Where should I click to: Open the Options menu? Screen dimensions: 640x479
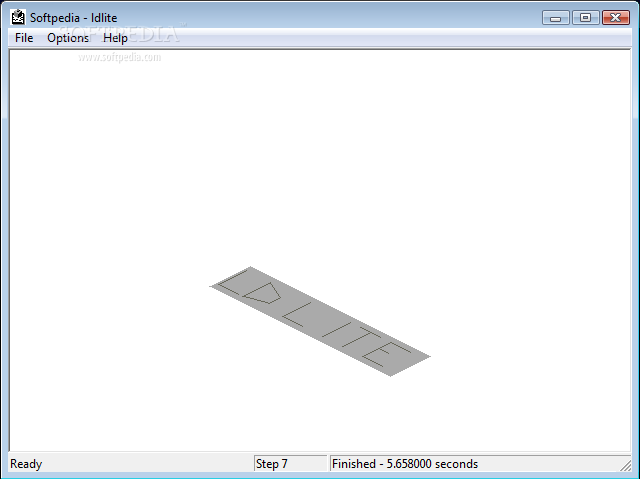(68, 38)
